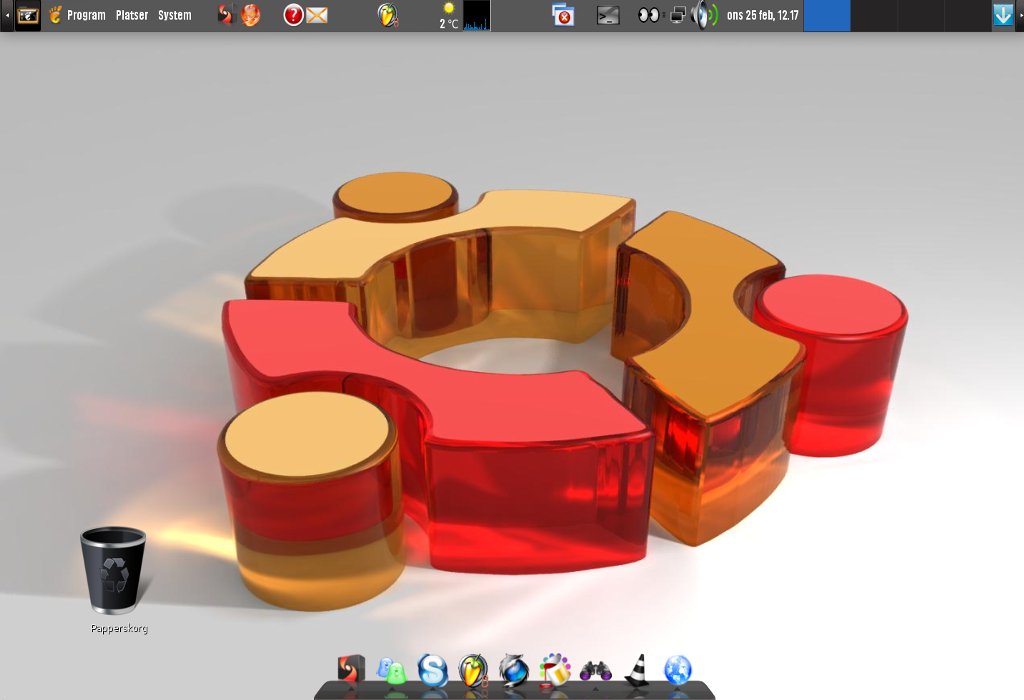1024x700 pixels.
Task: Launch FL Studio from the dock
Action: pyautogui.click(x=473, y=669)
